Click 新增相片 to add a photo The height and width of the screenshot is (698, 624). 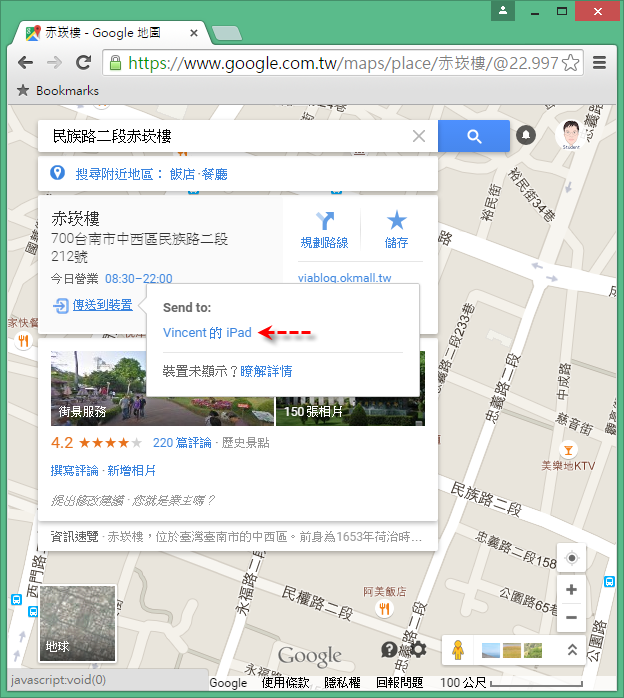[x=131, y=471]
